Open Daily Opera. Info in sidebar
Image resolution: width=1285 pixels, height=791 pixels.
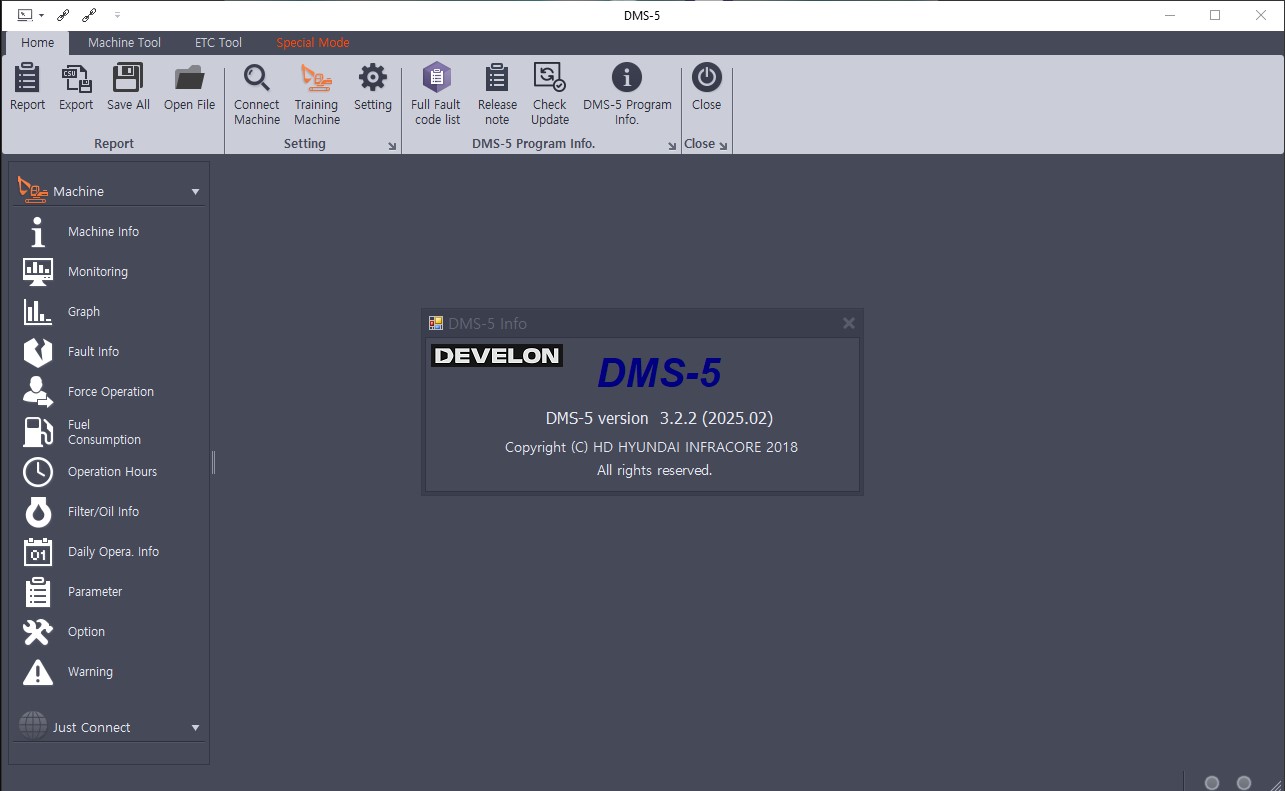[x=110, y=552]
